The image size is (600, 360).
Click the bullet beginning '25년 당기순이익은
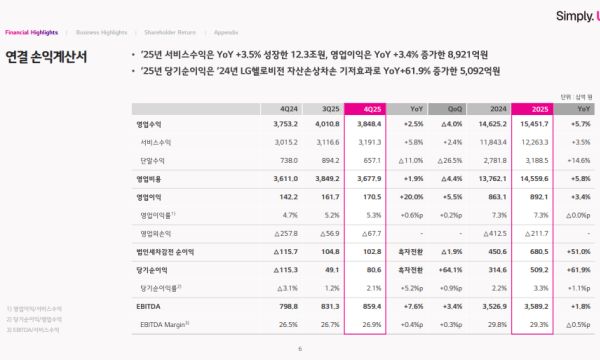pyautogui.click(x=320, y=71)
